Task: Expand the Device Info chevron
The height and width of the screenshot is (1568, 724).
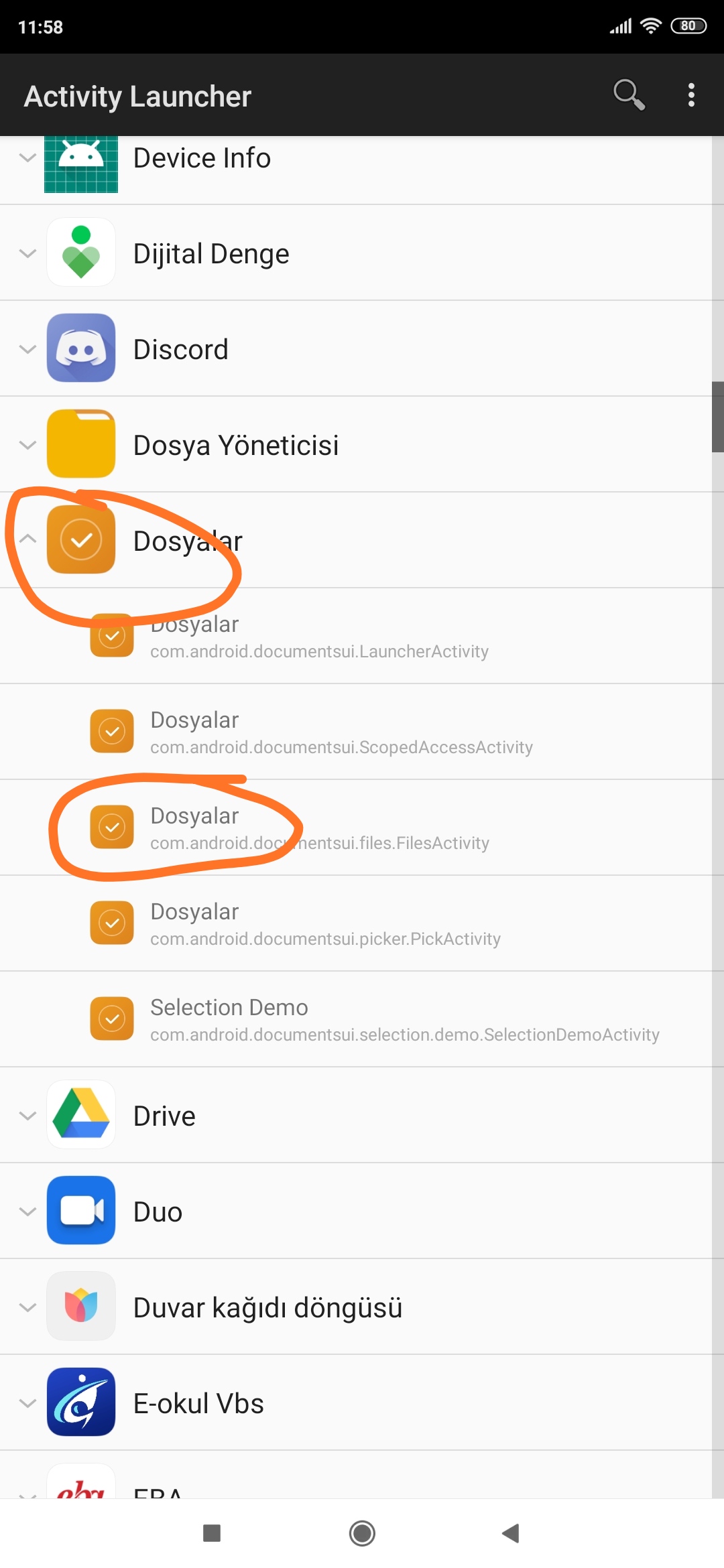Action: click(x=27, y=158)
